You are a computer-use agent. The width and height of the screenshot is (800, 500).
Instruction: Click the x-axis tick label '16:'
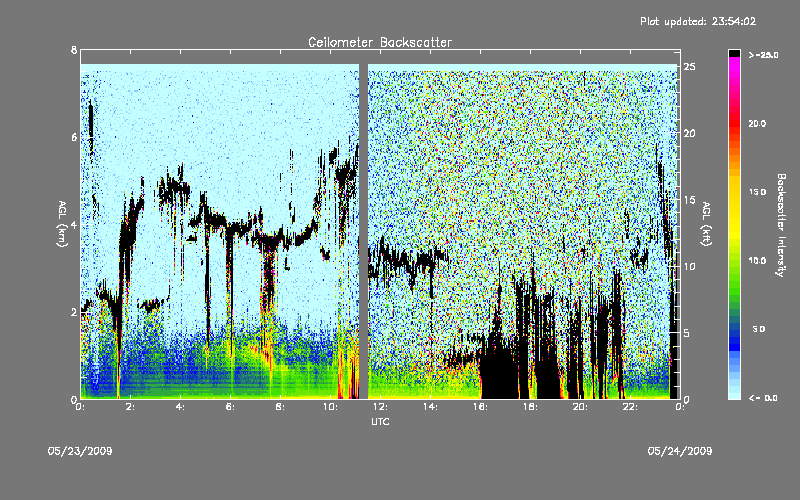pyautogui.click(x=480, y=407)
